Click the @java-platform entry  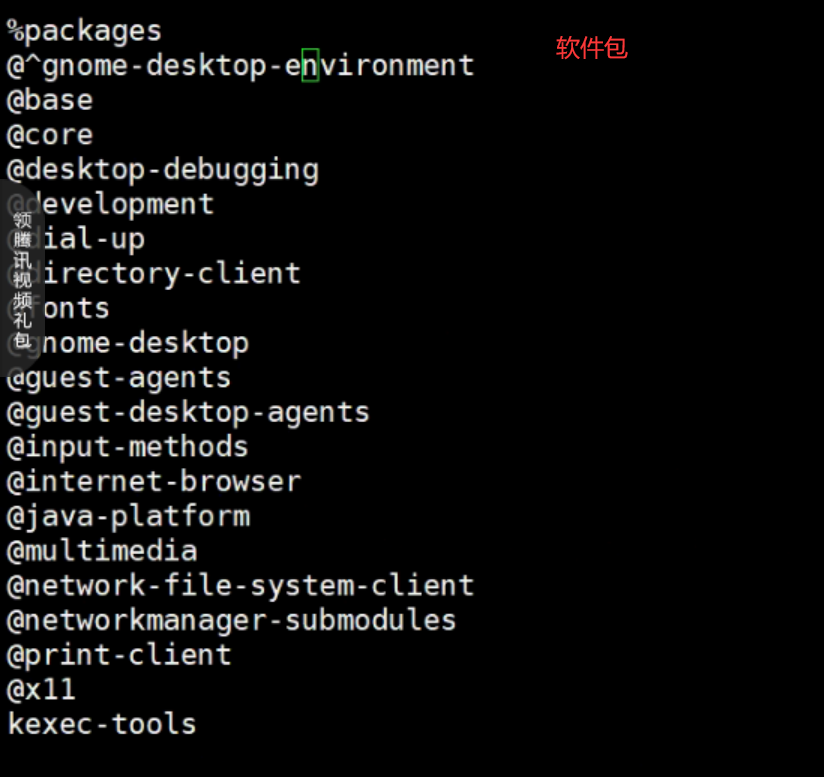coord(128,516)
